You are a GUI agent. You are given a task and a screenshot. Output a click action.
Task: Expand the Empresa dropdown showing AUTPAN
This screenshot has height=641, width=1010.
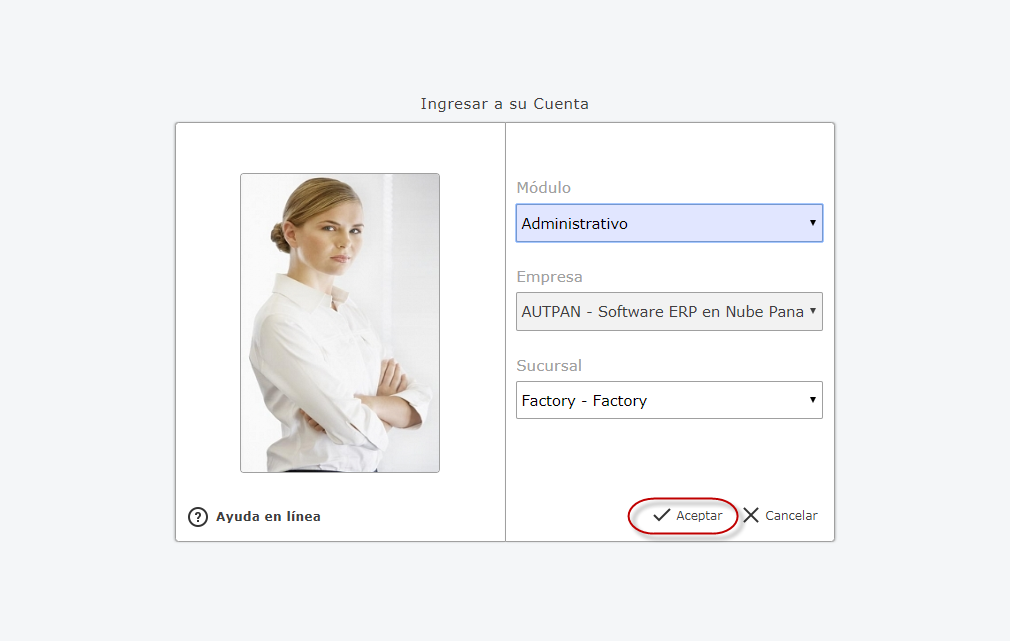click(x=668, y=312)
